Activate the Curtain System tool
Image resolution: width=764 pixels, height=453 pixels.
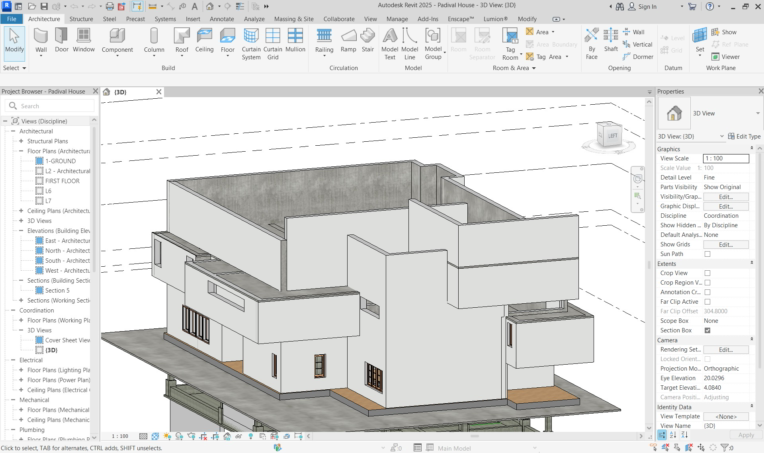pos(251,44)
